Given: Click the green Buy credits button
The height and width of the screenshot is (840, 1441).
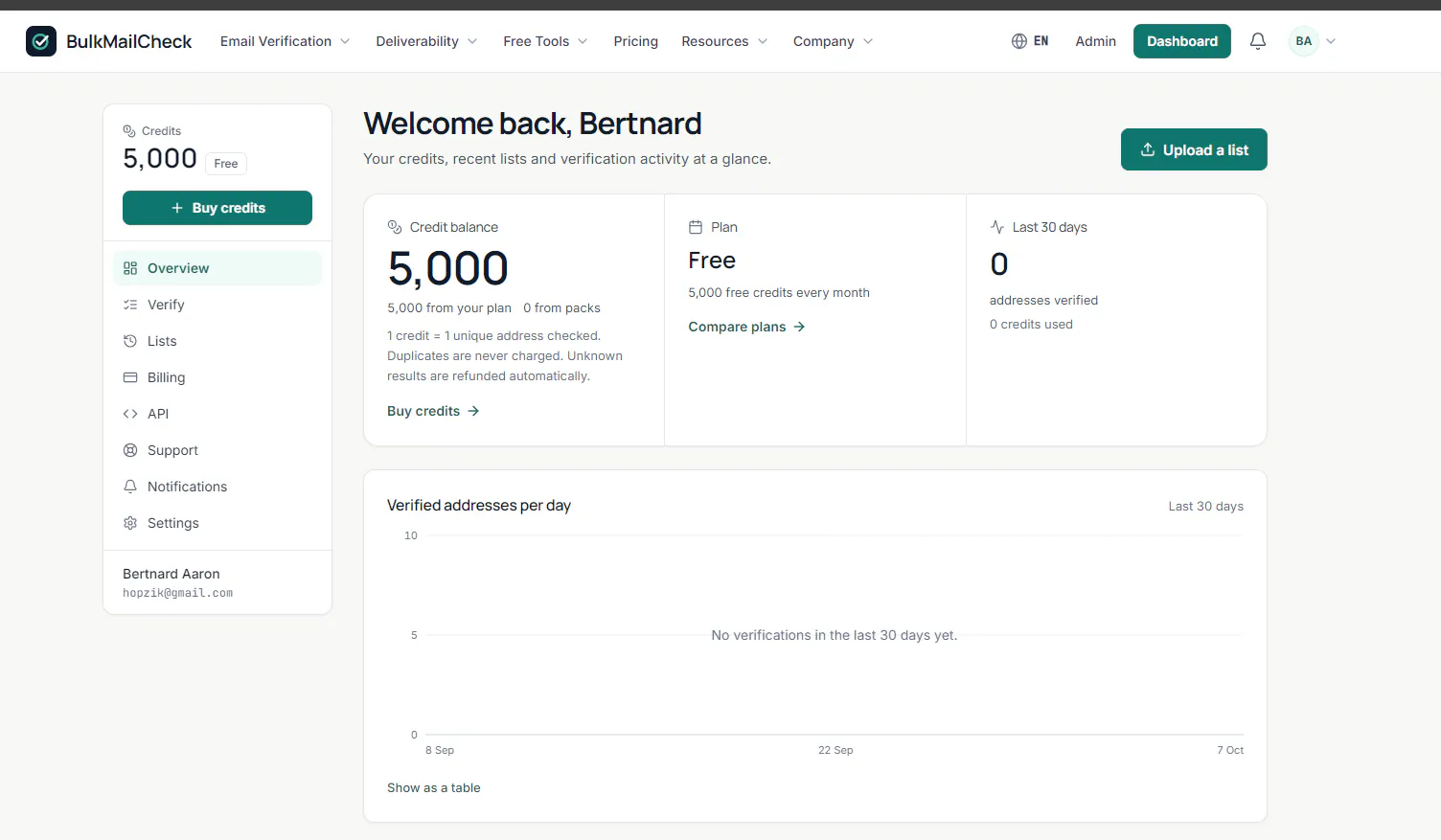Looking at the screenshot, I should [217, 208].
